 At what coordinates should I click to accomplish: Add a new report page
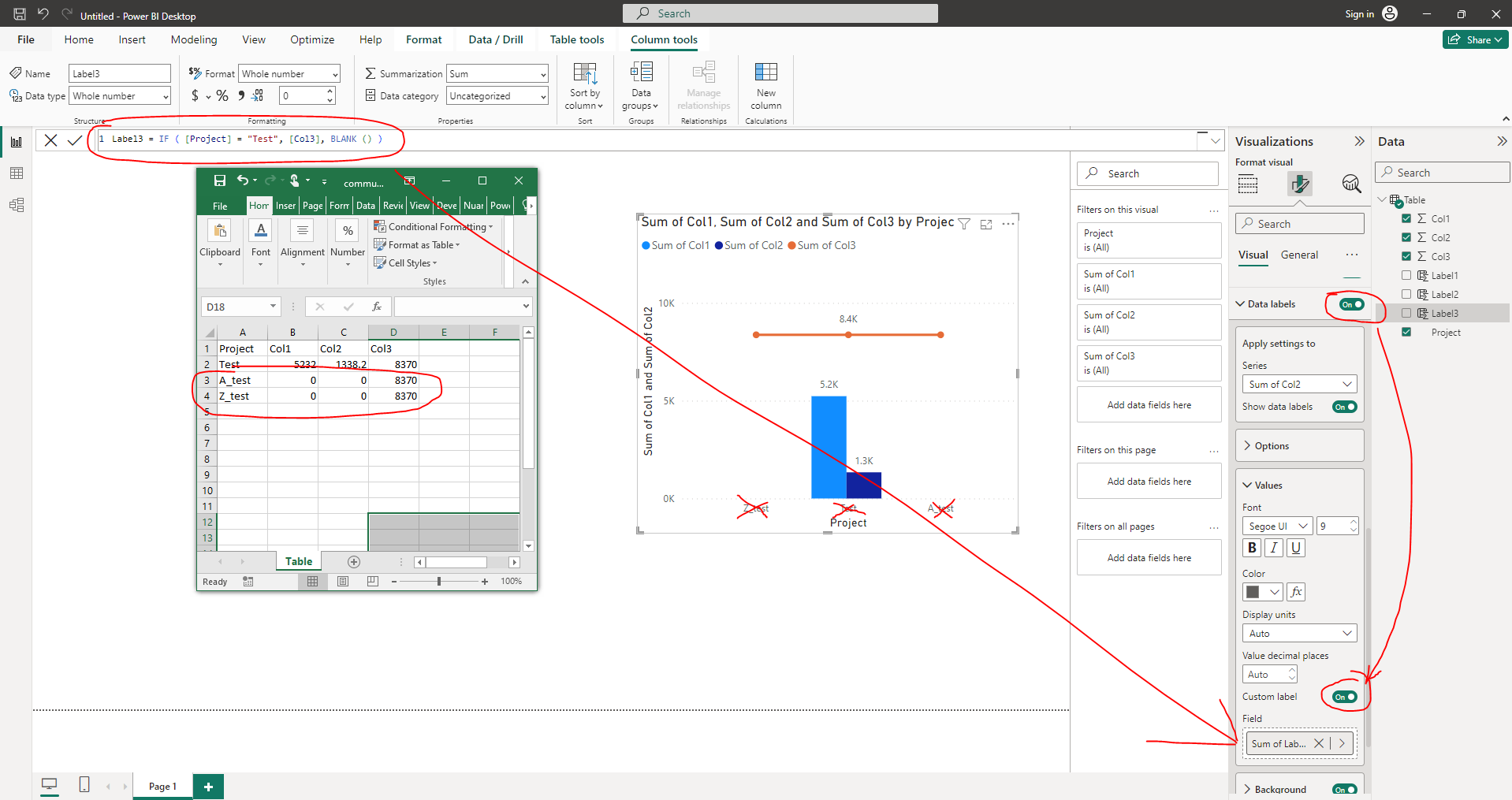[209, 787]
